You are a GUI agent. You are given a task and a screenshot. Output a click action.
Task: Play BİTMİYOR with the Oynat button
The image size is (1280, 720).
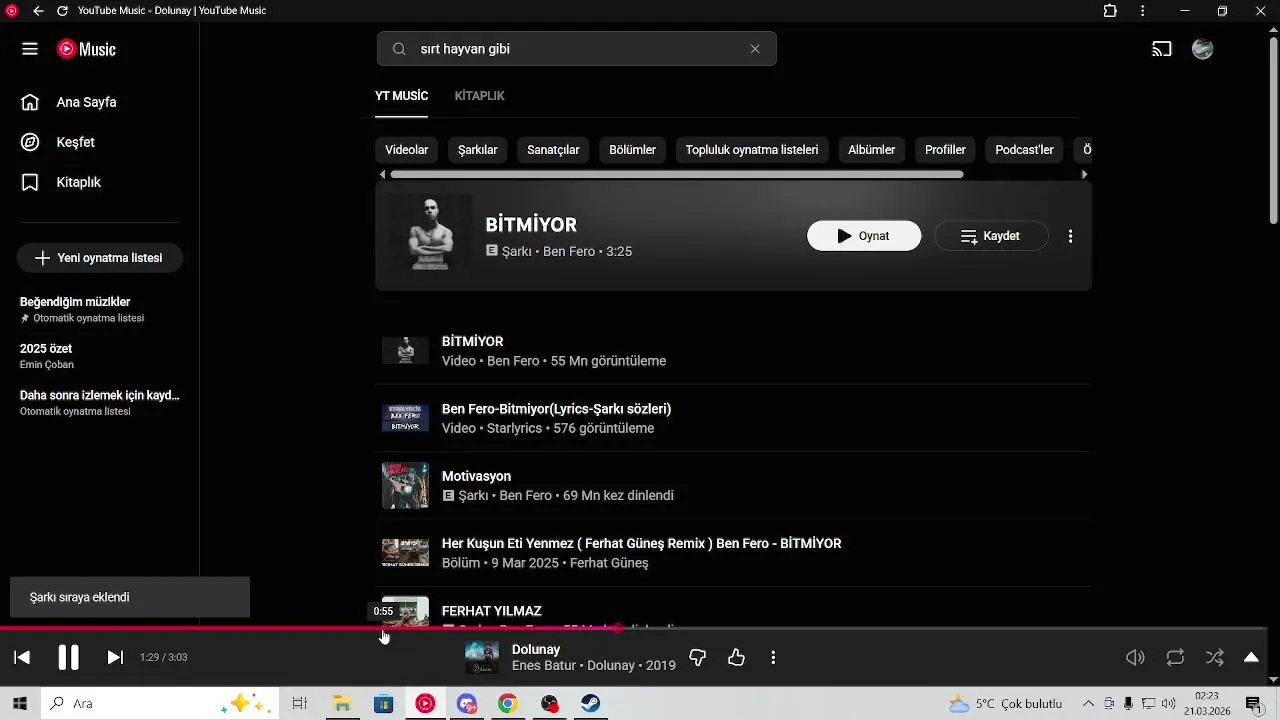click(864, 236)
